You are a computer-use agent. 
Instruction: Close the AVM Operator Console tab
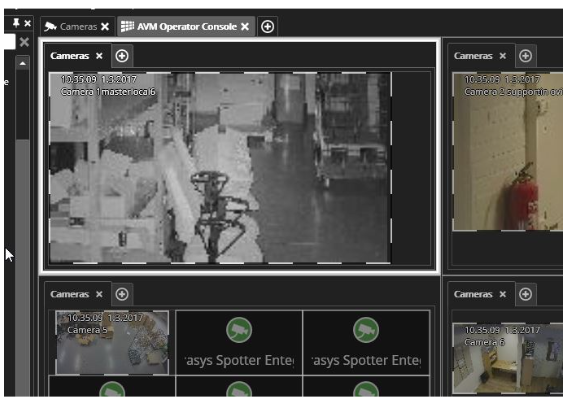pyautogui.click(x=245, y=26)
